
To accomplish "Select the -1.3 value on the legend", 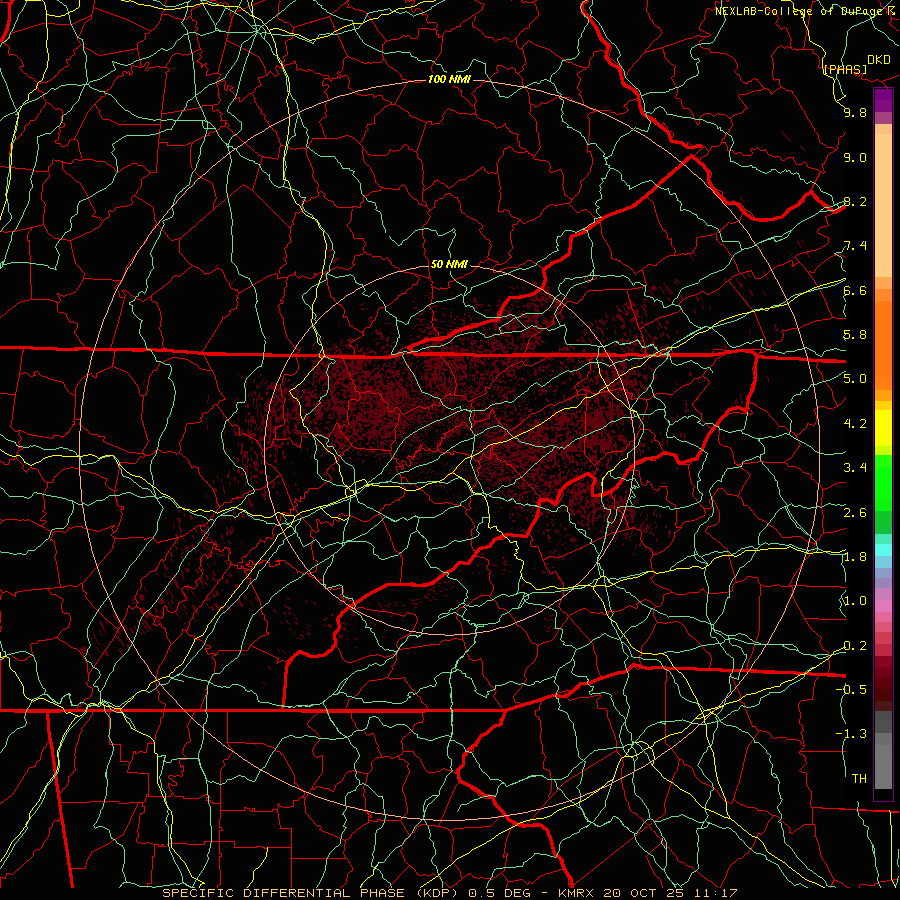I will coord(851,734).
